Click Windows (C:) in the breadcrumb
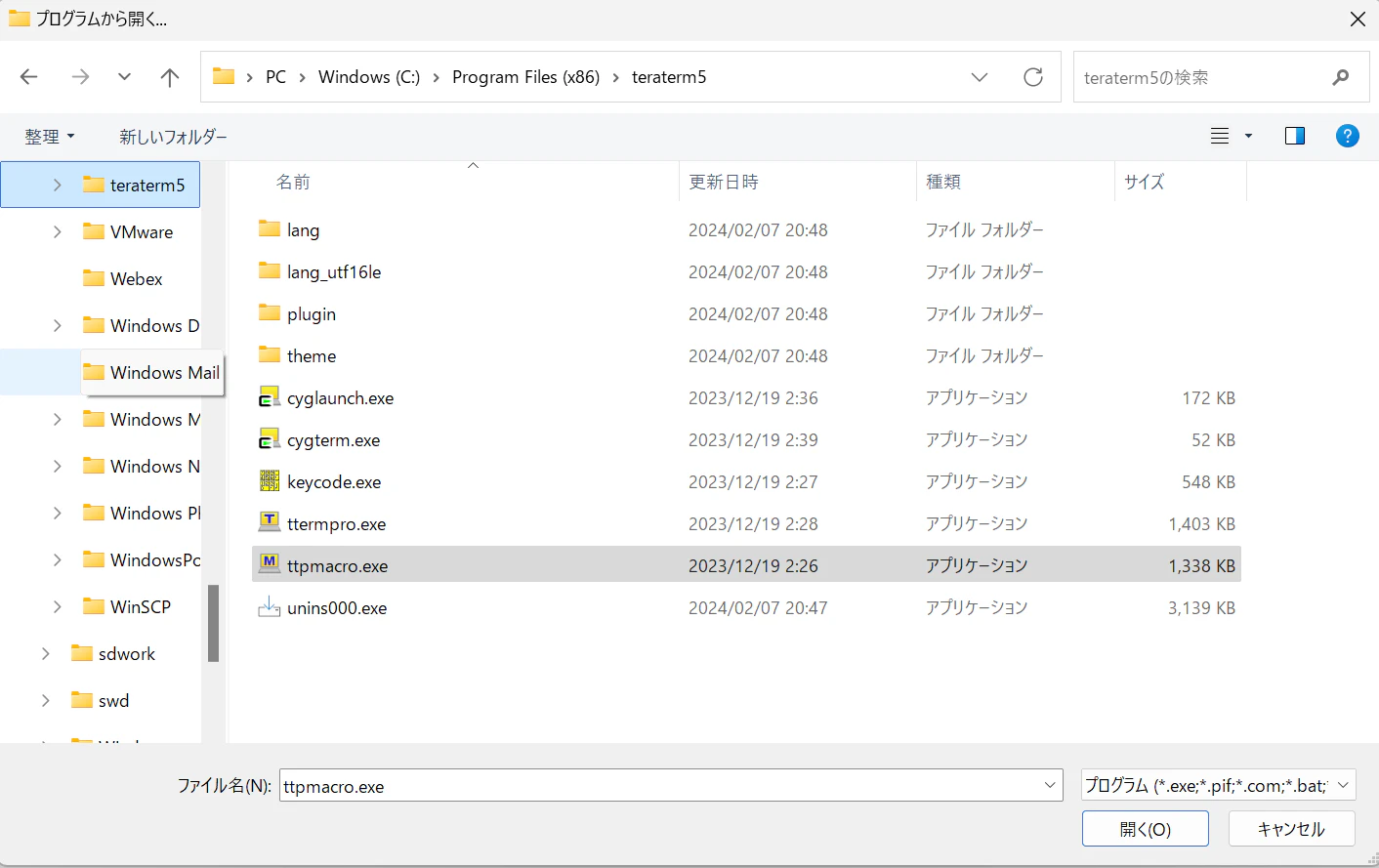Screen dimensions: 1379x868 click(x=369, y=77)
